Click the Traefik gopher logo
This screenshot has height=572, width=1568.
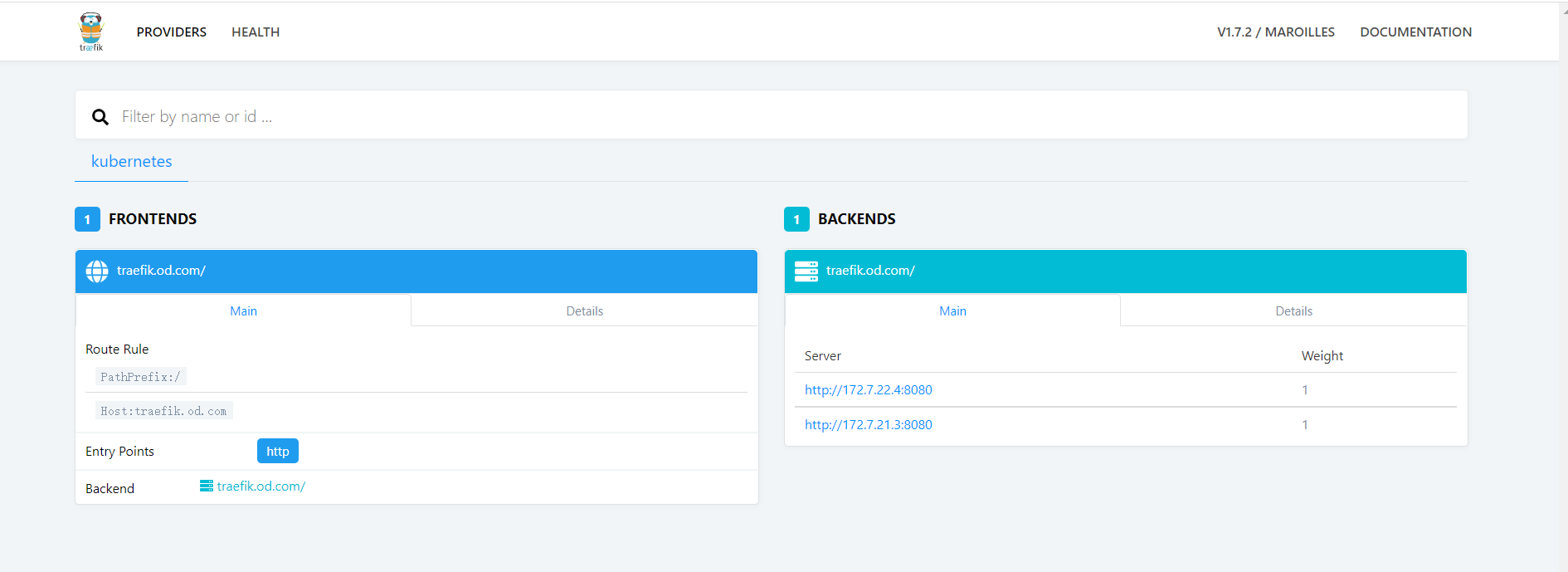[x=91, y=32]
